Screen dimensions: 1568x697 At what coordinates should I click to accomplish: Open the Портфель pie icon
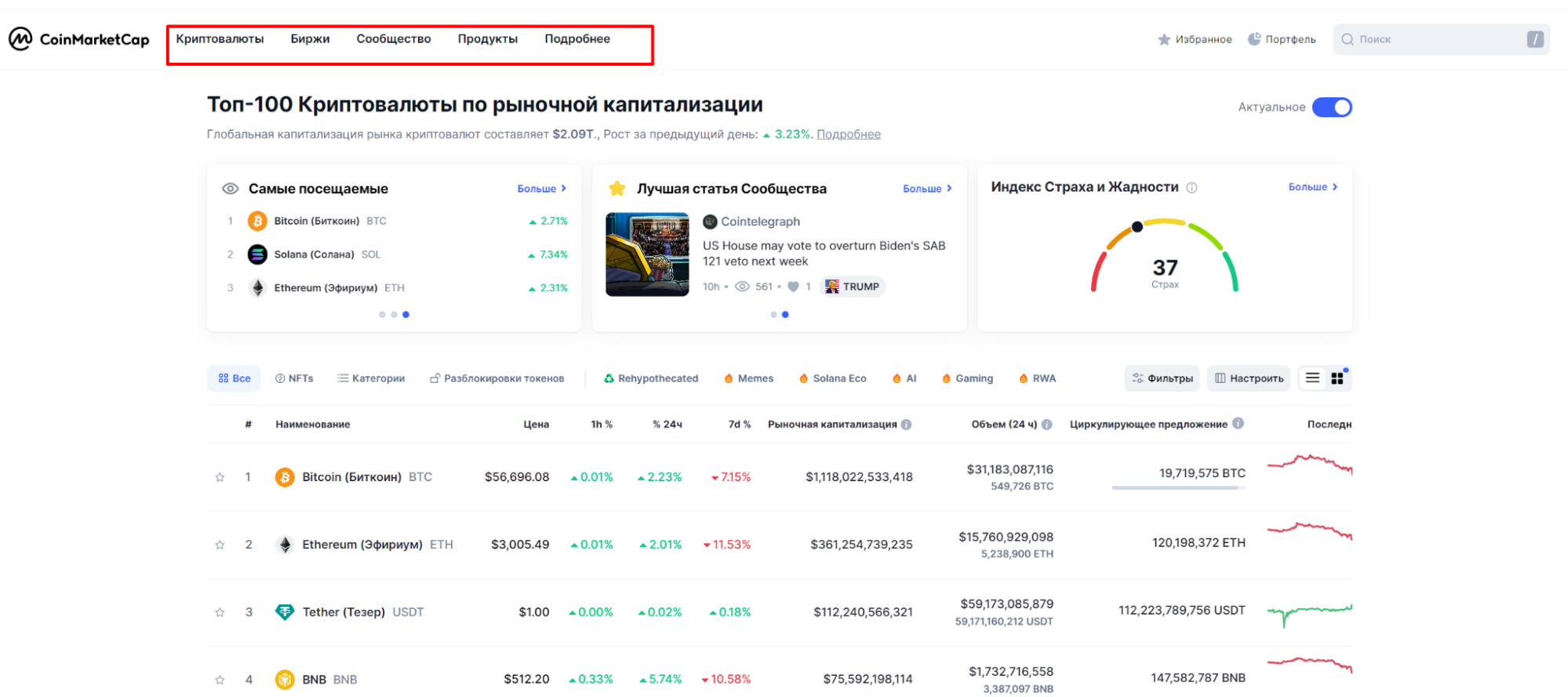tap(1254, 39)
